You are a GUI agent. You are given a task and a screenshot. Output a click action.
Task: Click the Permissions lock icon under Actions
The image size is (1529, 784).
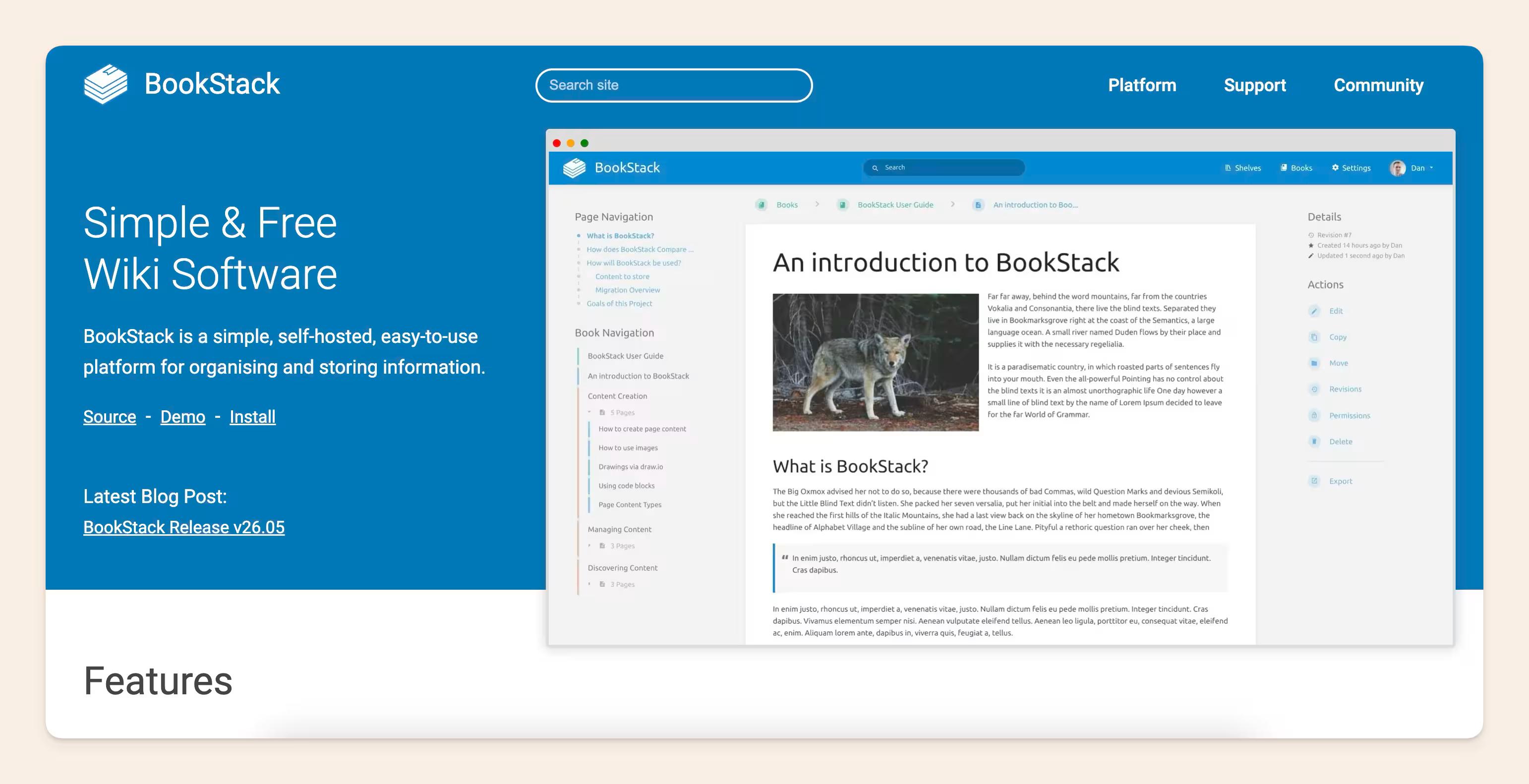tap(1314, 415)
